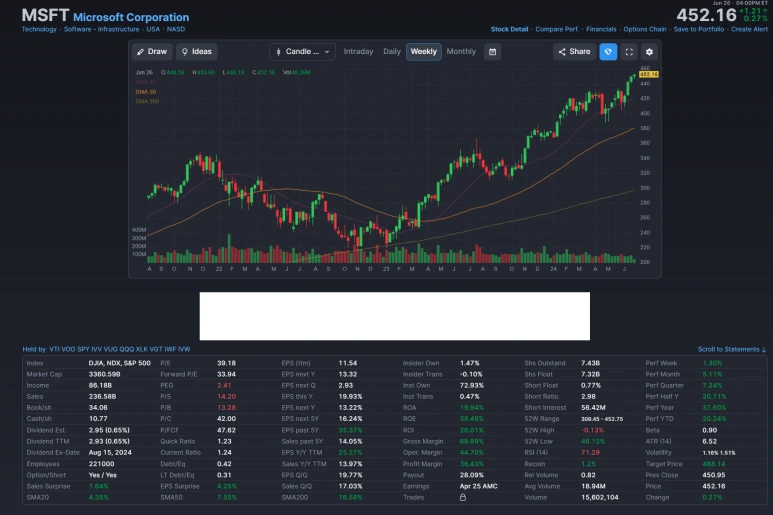Click the RSI (14) value 71.29
The width and height of the screenshot is (773, 515).
(x=590, y=452)
